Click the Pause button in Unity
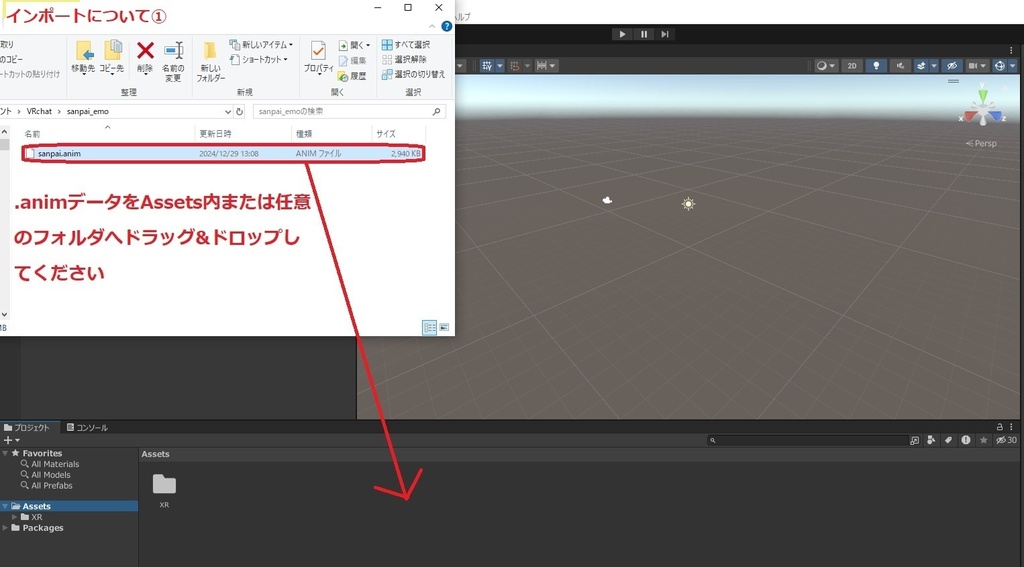This screenshot has width=1024, height=567. click(643, 34)
